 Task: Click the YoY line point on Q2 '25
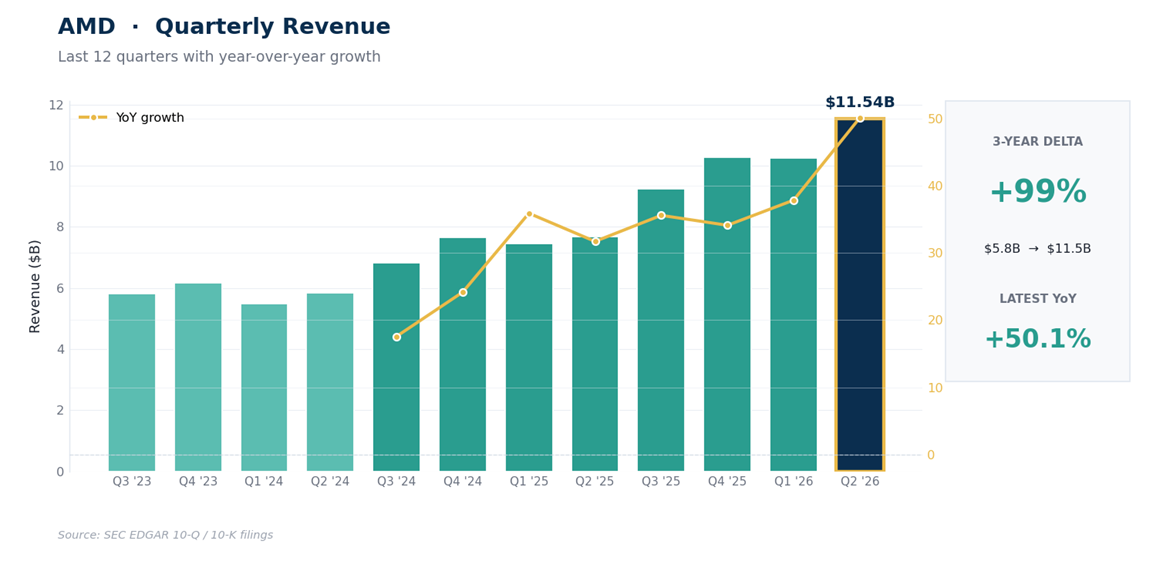pyautogui.click(x=595, y=241)
